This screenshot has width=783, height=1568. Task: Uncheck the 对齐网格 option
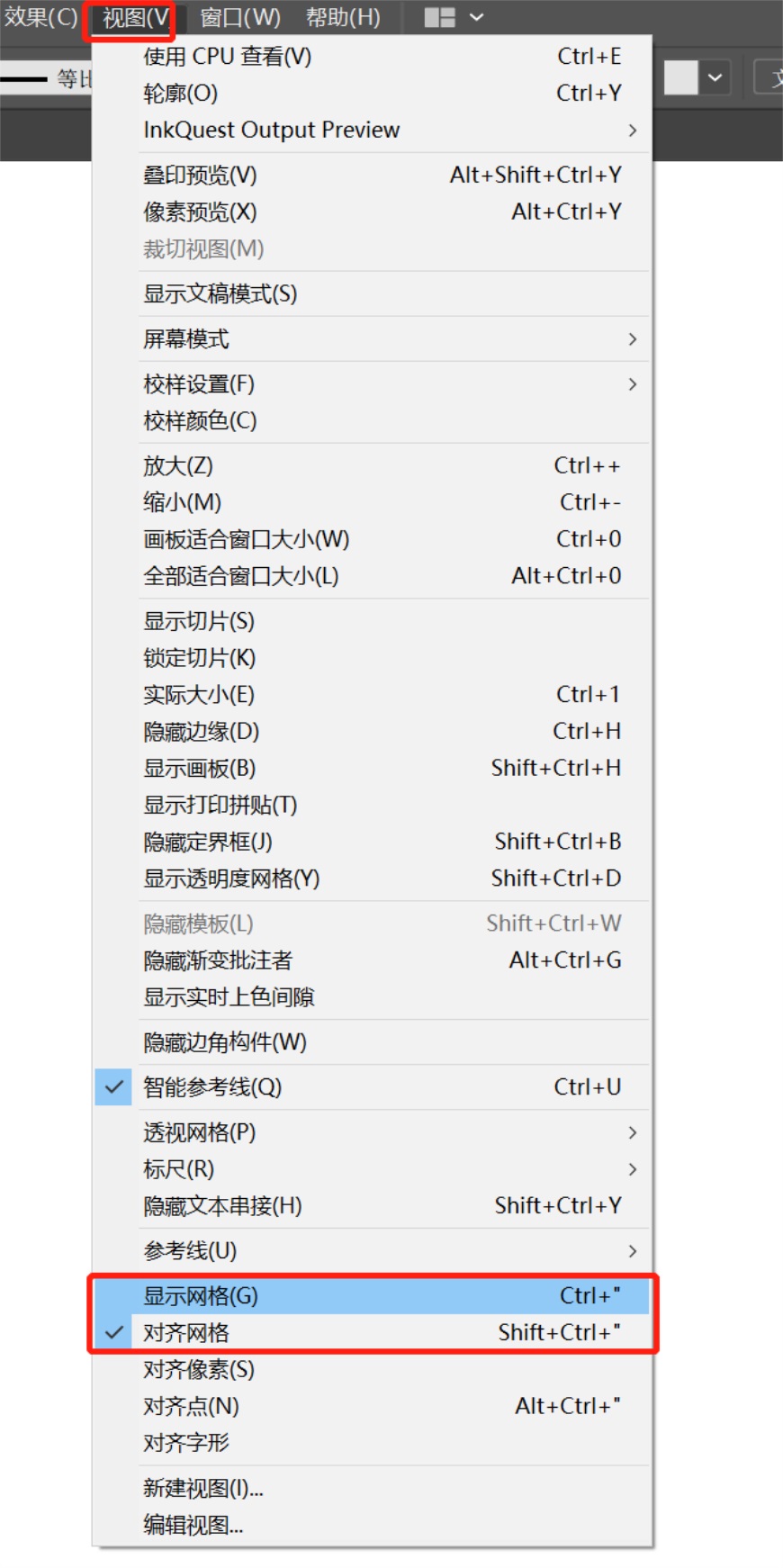372,1332
